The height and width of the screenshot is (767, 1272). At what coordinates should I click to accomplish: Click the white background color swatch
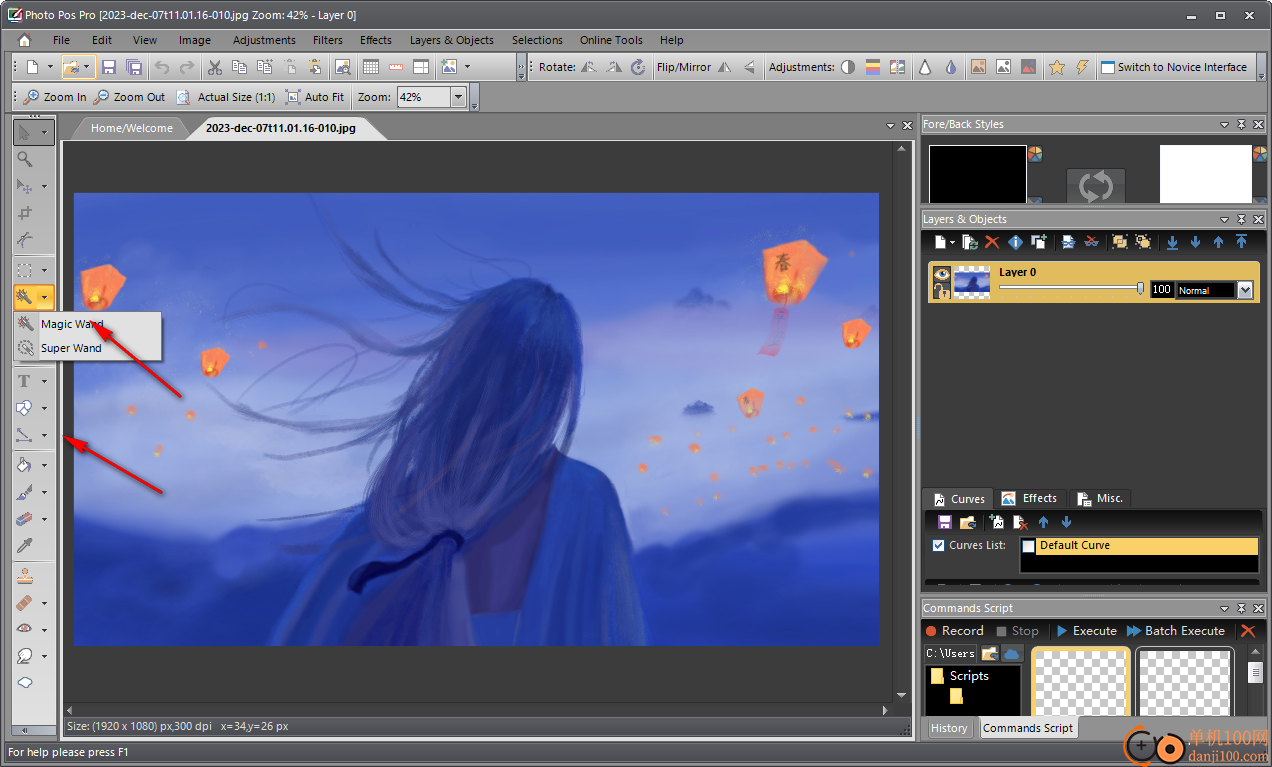click(x=1206, y=174)
